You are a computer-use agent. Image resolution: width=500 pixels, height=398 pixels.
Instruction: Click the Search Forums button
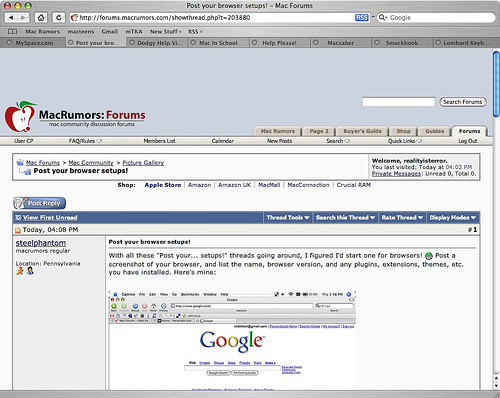[463, 102]
